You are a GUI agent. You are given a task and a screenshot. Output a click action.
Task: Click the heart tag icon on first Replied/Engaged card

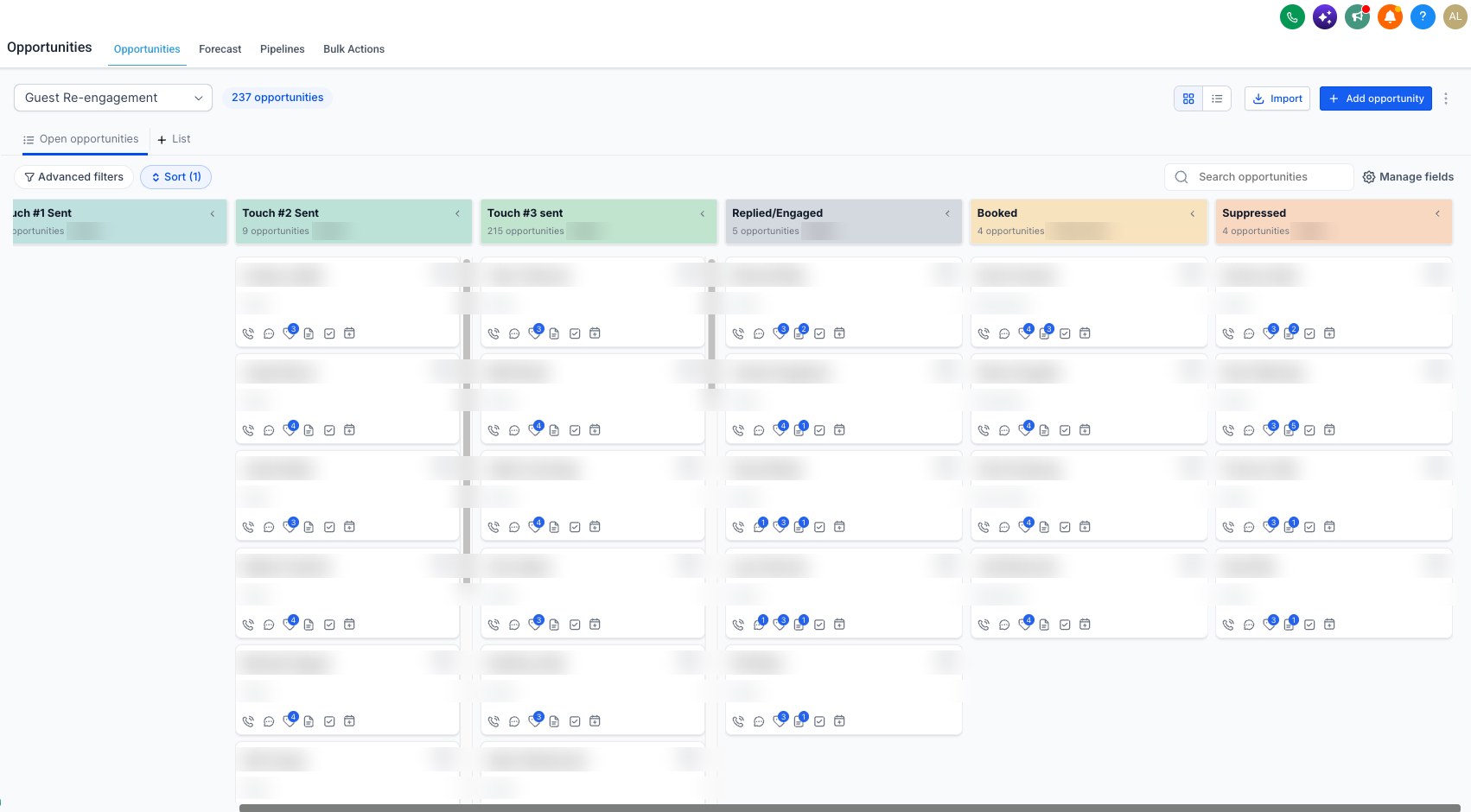click(x=779, y=333)
